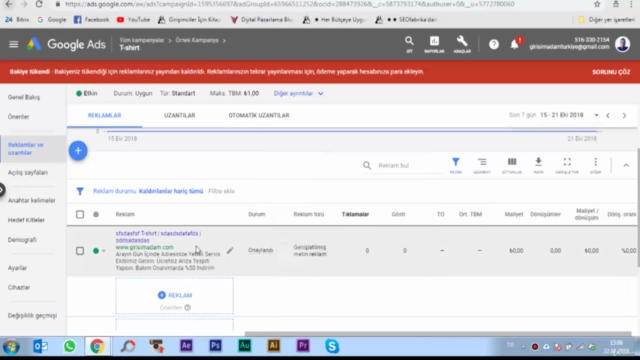Open the Segment toolbar icon
The height and width of the screenshot is (360, 640).
pyautogui.click(x=482, y=165)
